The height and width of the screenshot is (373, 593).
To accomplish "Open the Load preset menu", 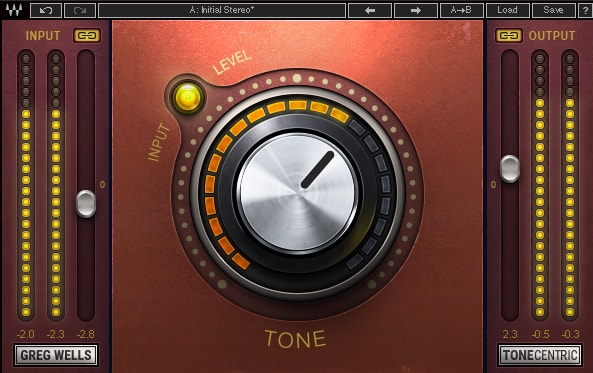I will (508, 10).
